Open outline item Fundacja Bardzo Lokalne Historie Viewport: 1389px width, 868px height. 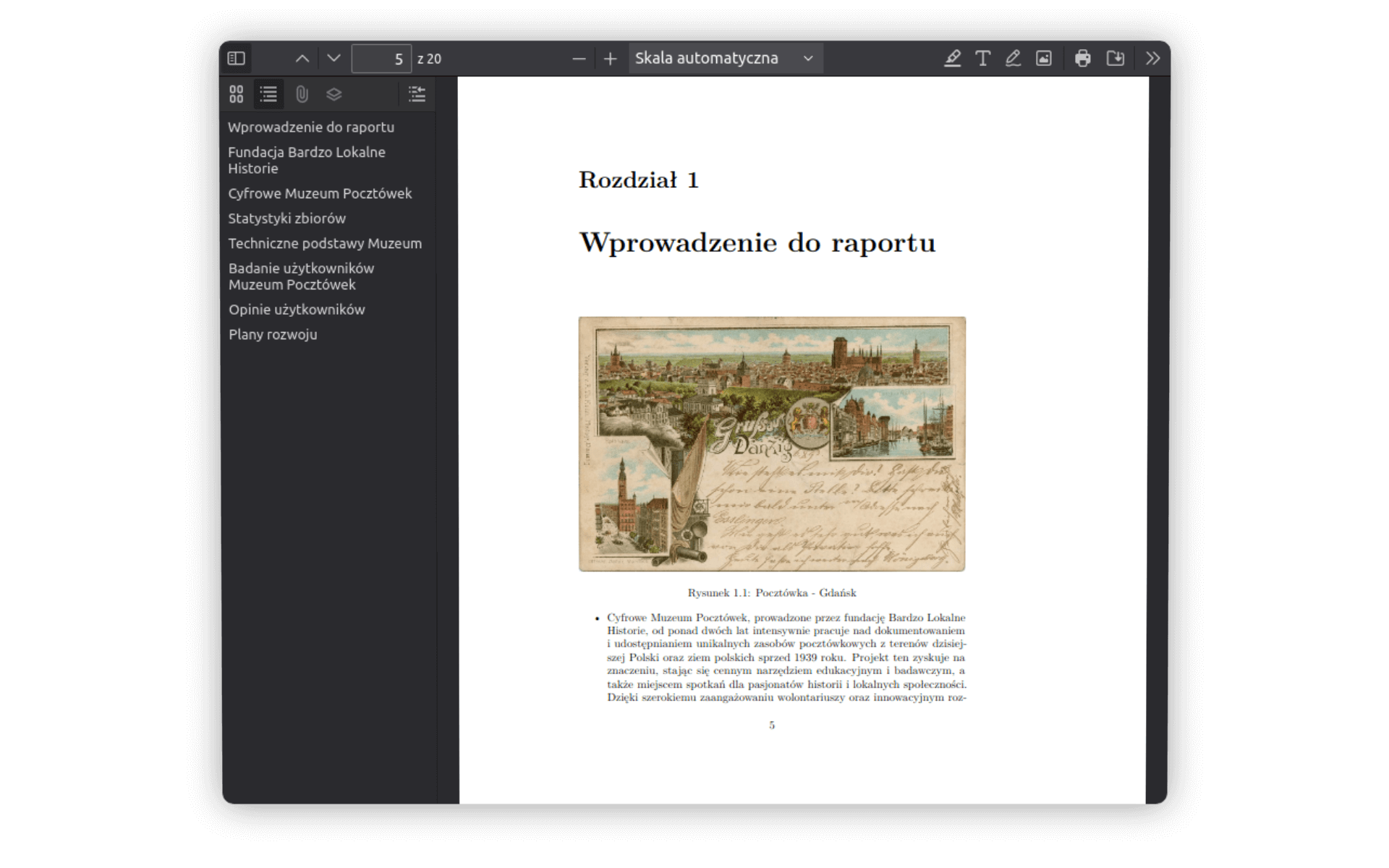click(307, 161)
